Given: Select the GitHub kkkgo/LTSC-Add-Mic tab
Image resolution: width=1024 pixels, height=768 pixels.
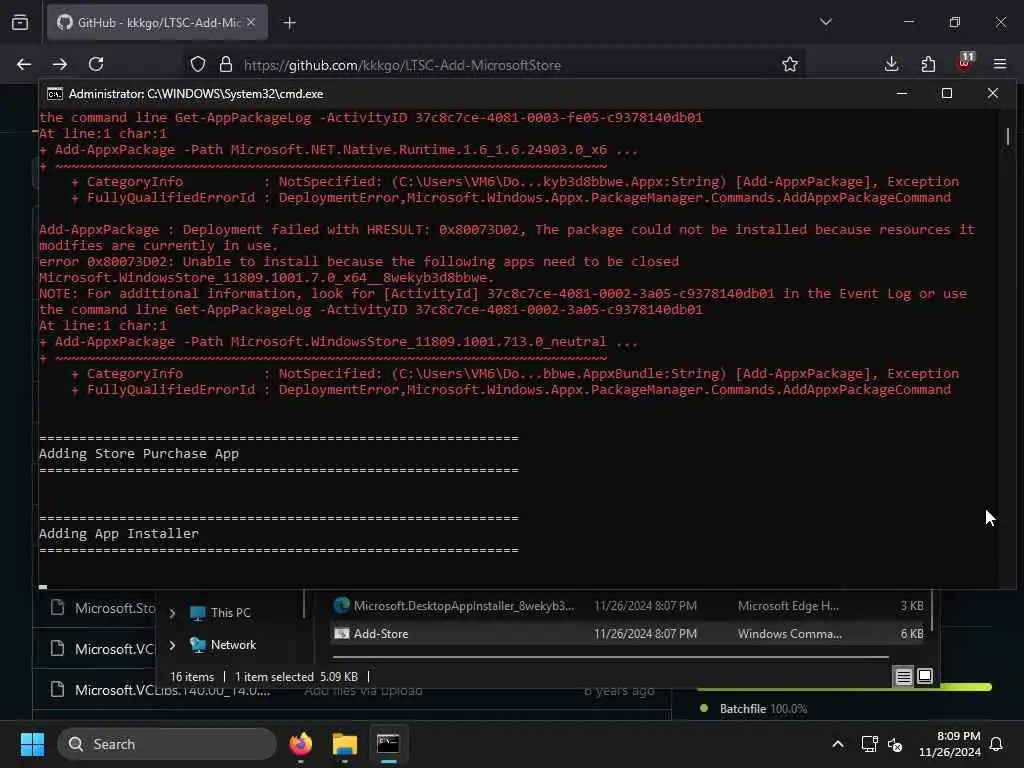Looking at the screenshot, I should pos(157,22).
